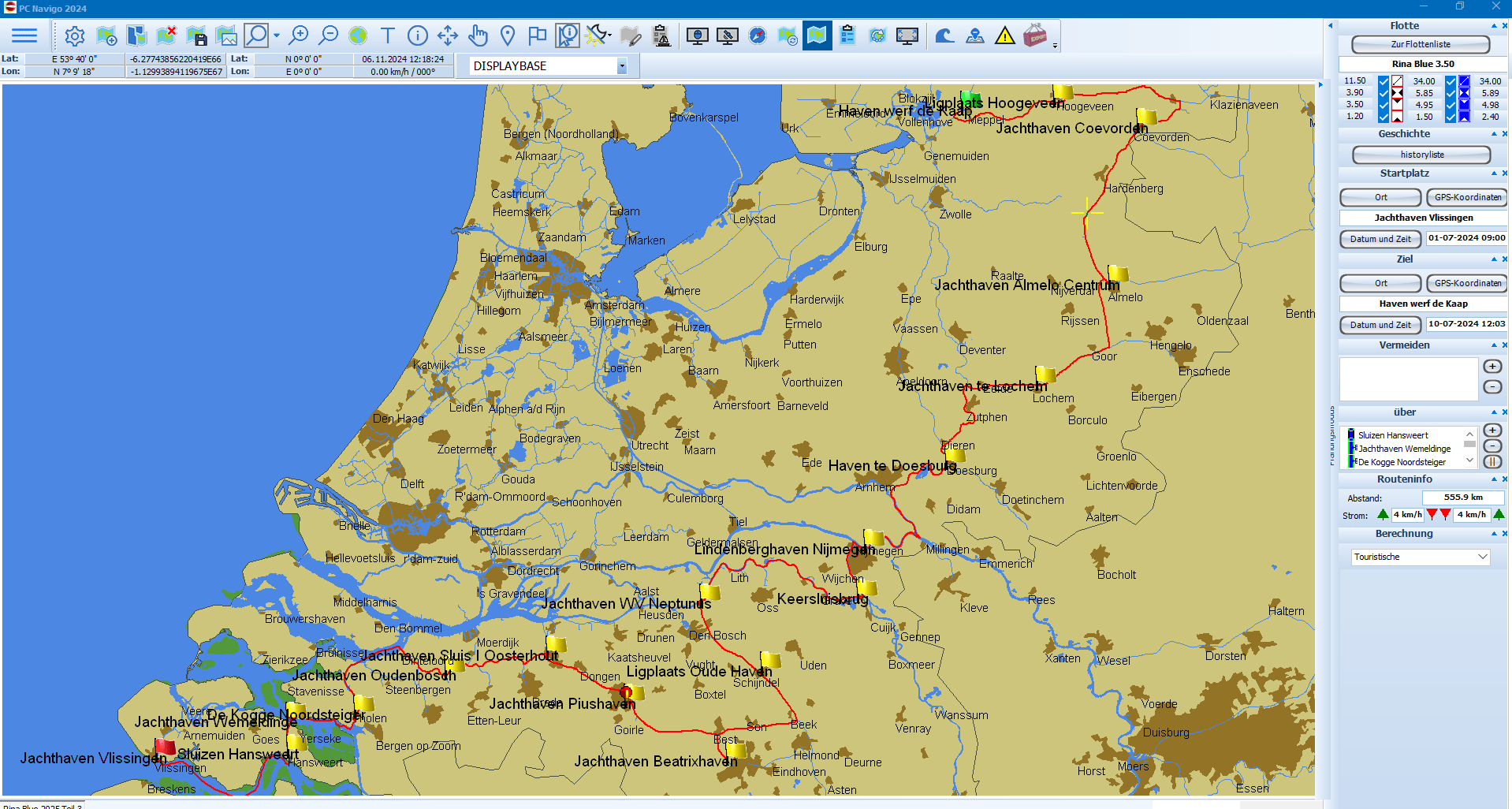Screen dimensions: 1512x809
Task: Select the flag marker tool
Action: pyautogui.click(x=538, y=35)
